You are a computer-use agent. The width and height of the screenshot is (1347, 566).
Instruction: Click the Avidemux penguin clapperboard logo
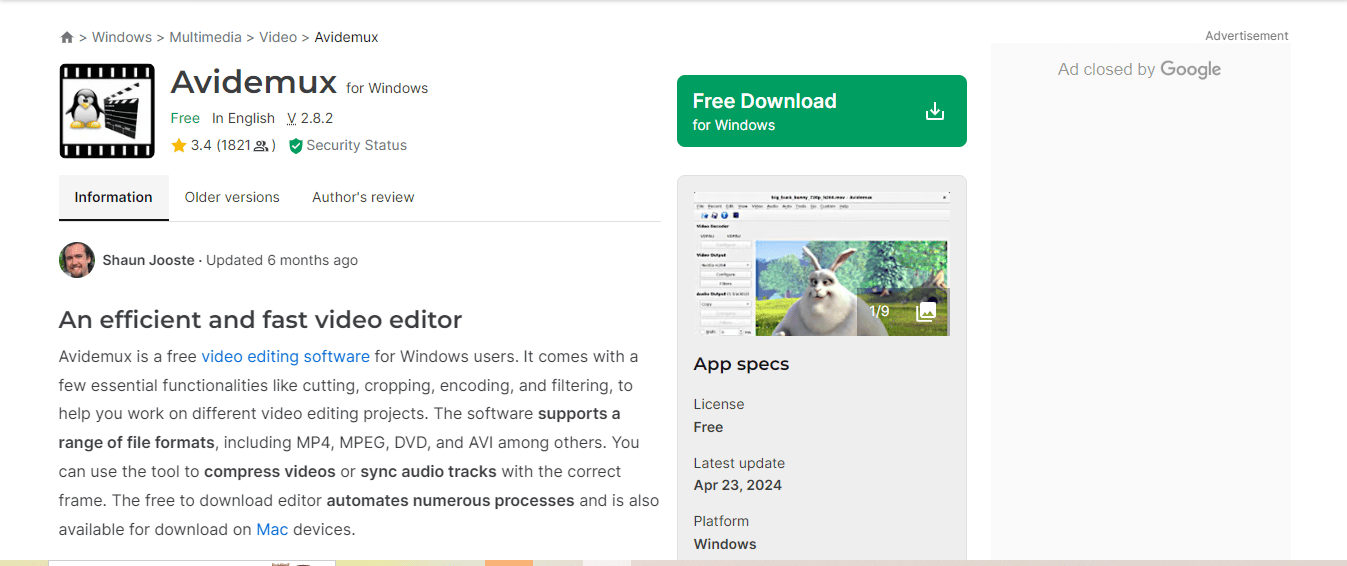coord(107,111)
